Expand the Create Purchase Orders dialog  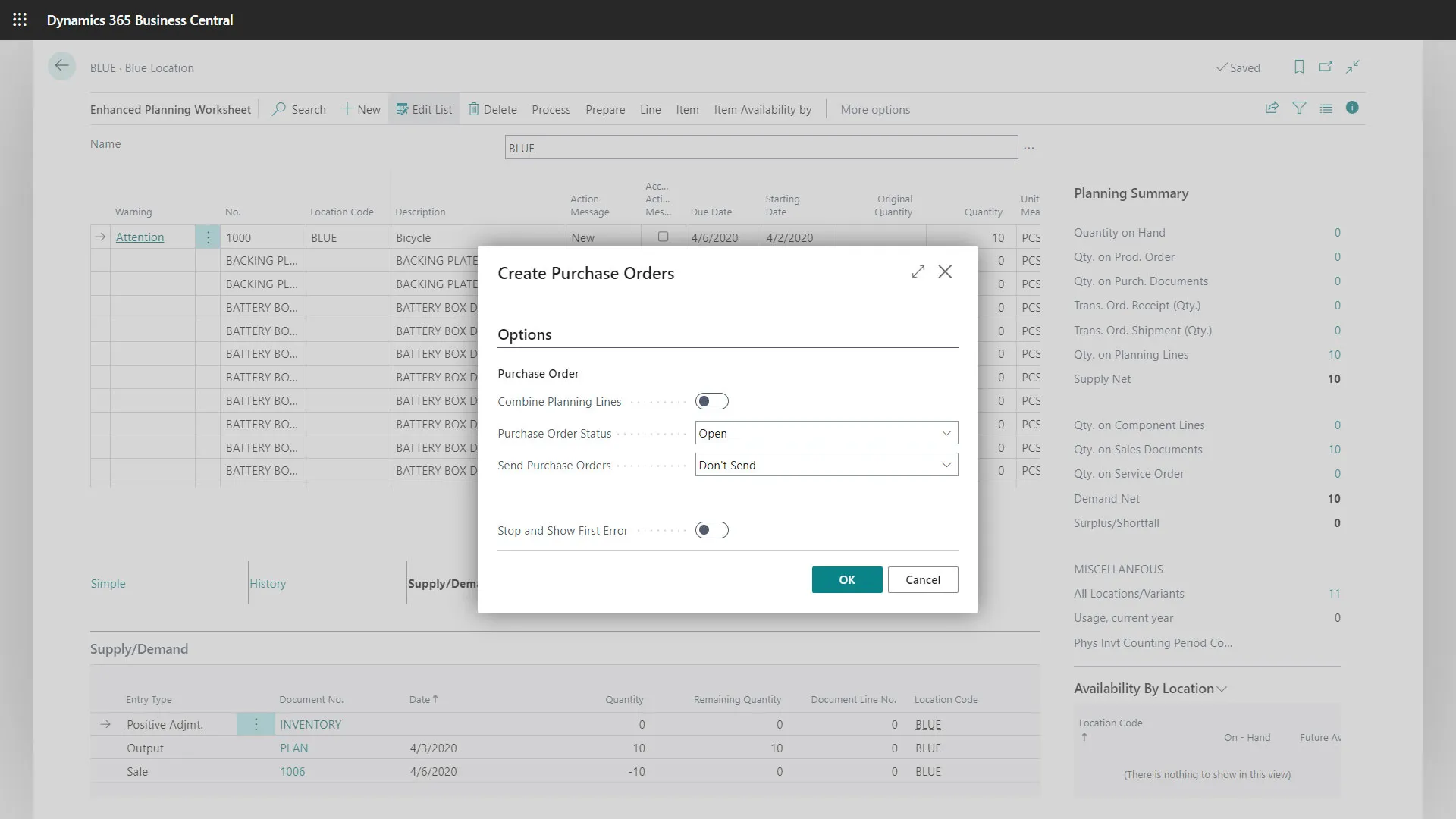918,271
